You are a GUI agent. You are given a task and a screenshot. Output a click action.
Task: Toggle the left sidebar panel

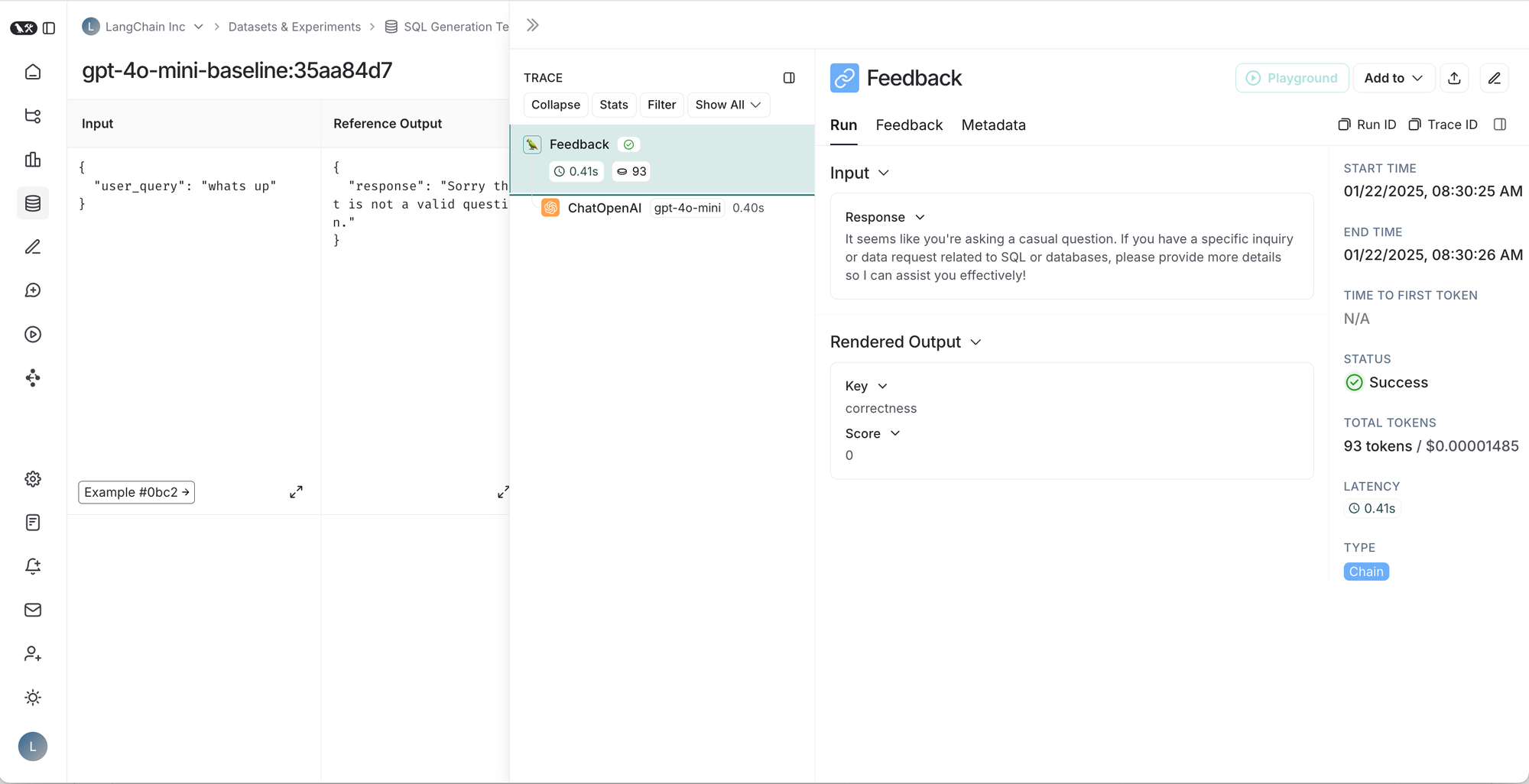(x=49, y=28)
